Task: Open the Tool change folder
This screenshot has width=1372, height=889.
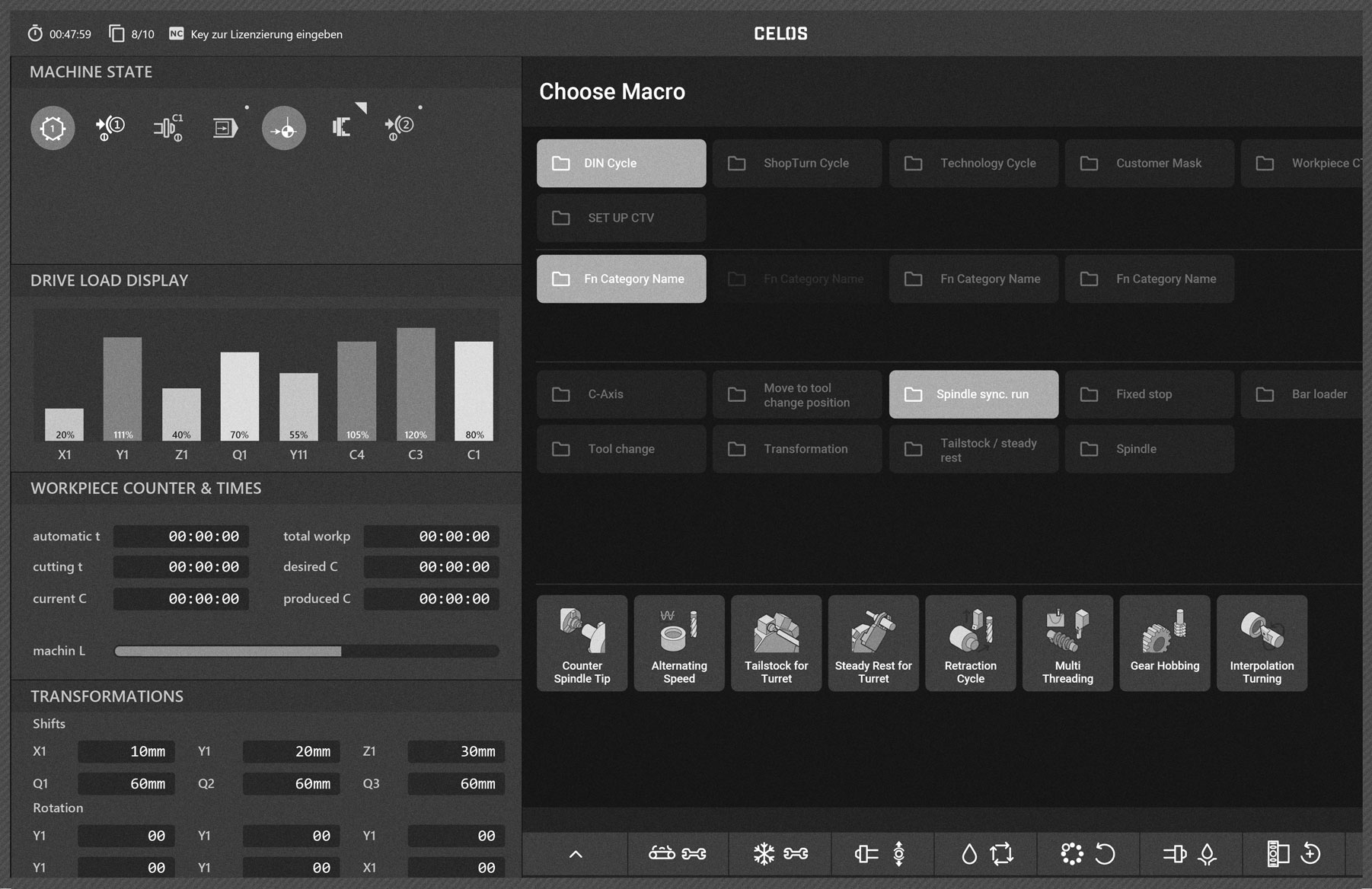Action: tap(621, 449)
